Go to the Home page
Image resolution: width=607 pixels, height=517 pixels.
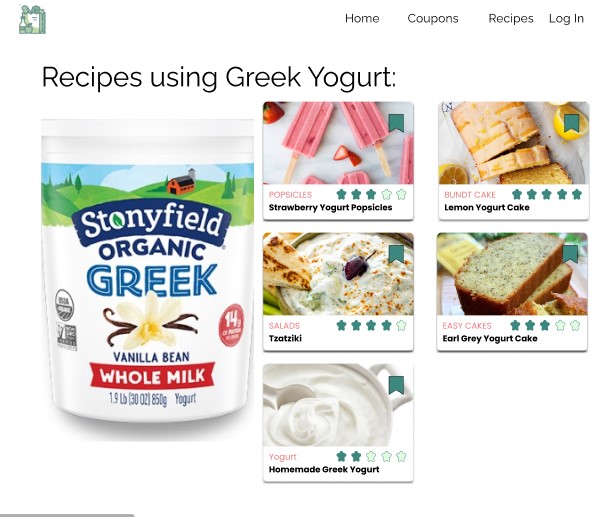(362, 19)
